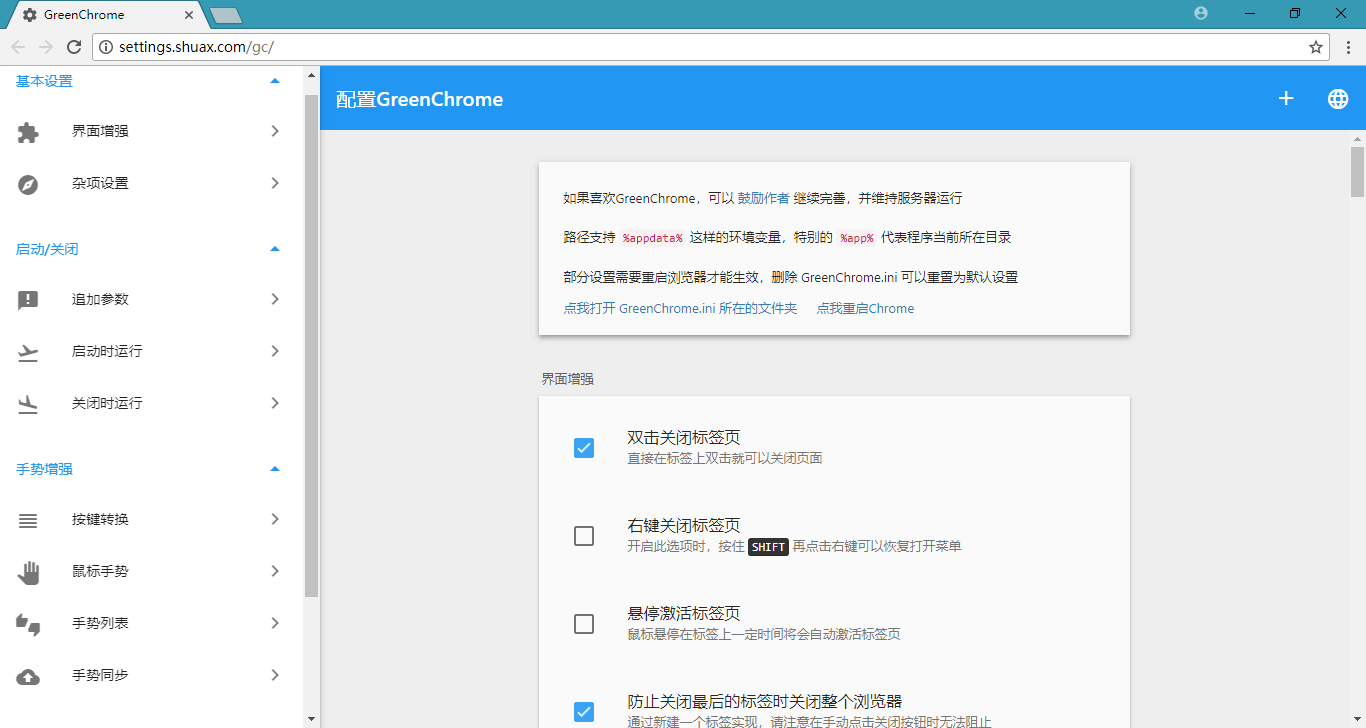1366x728 pixels.
Task: Click the globe language icon in header
Action: pos(1338,98)
